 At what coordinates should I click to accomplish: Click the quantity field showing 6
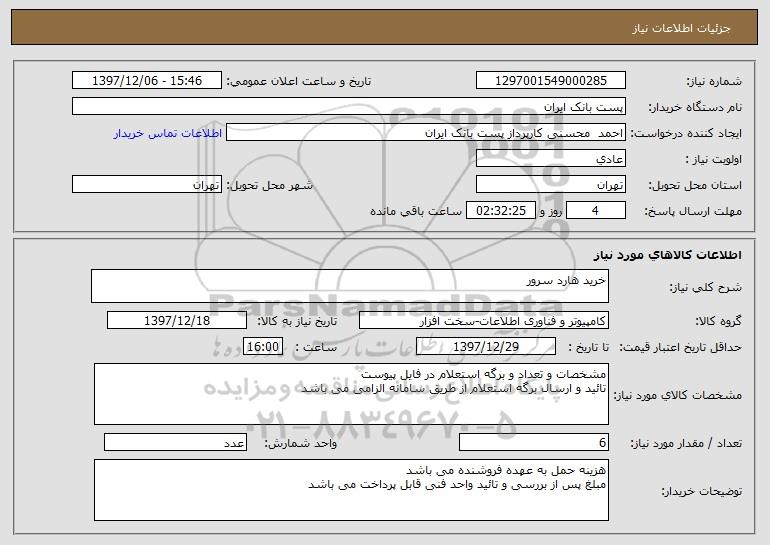point(534,442)
